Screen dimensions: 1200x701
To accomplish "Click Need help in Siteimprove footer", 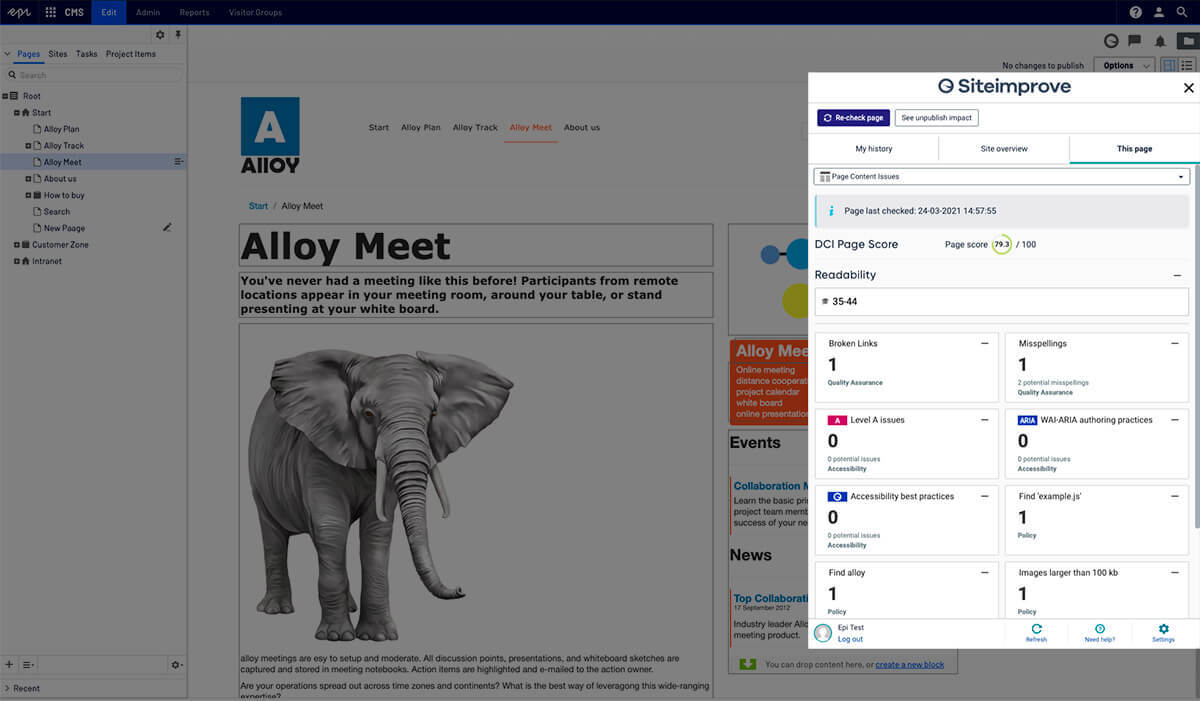I will [x=1100, y=633].
